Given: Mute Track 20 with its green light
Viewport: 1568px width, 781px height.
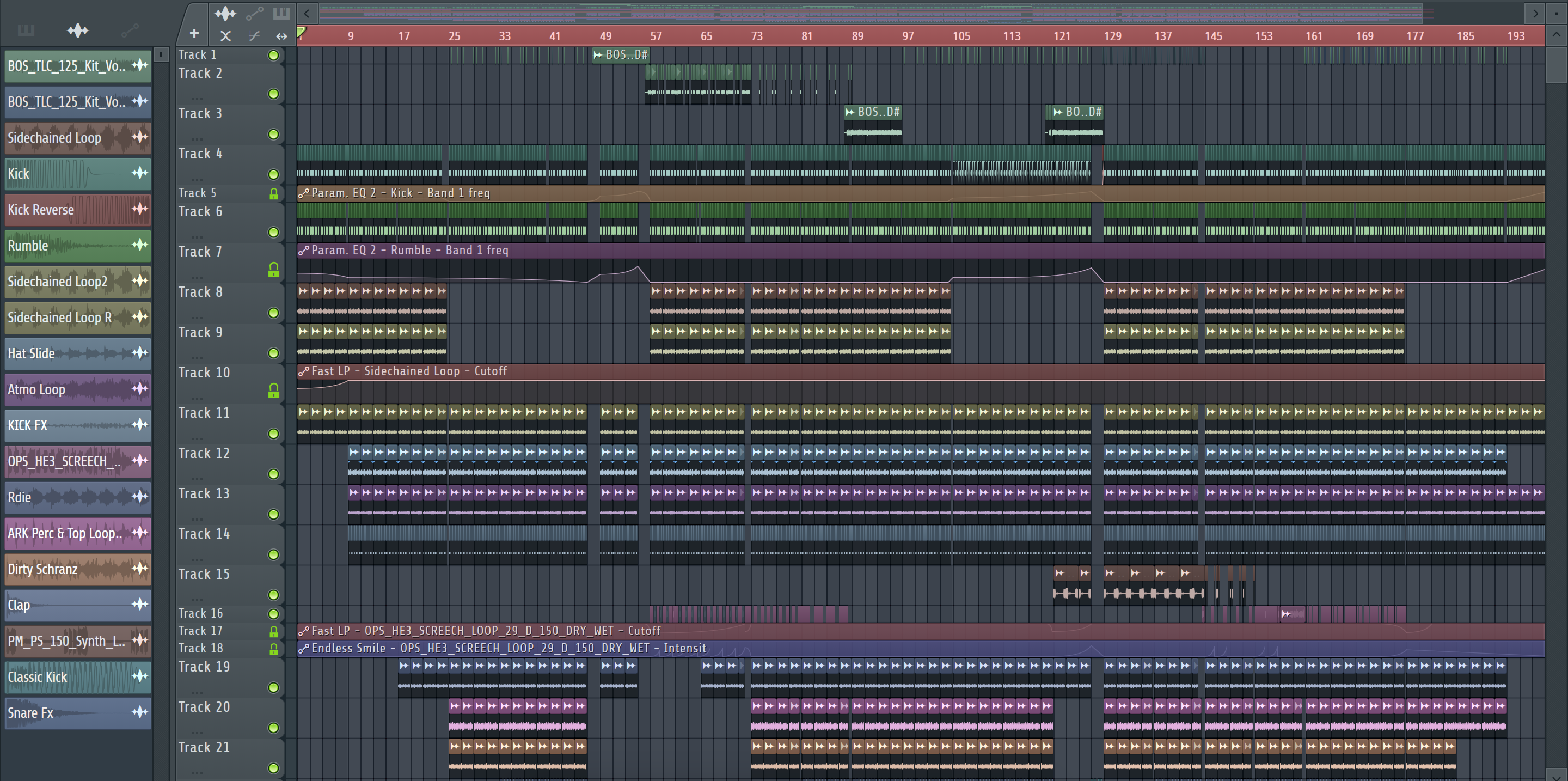Looking at the screenshot, I should pos(273,728).
